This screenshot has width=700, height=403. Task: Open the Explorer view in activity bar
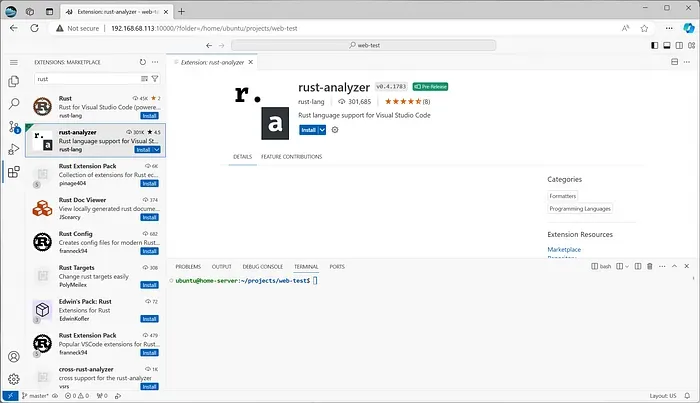(x=14, y=81)
